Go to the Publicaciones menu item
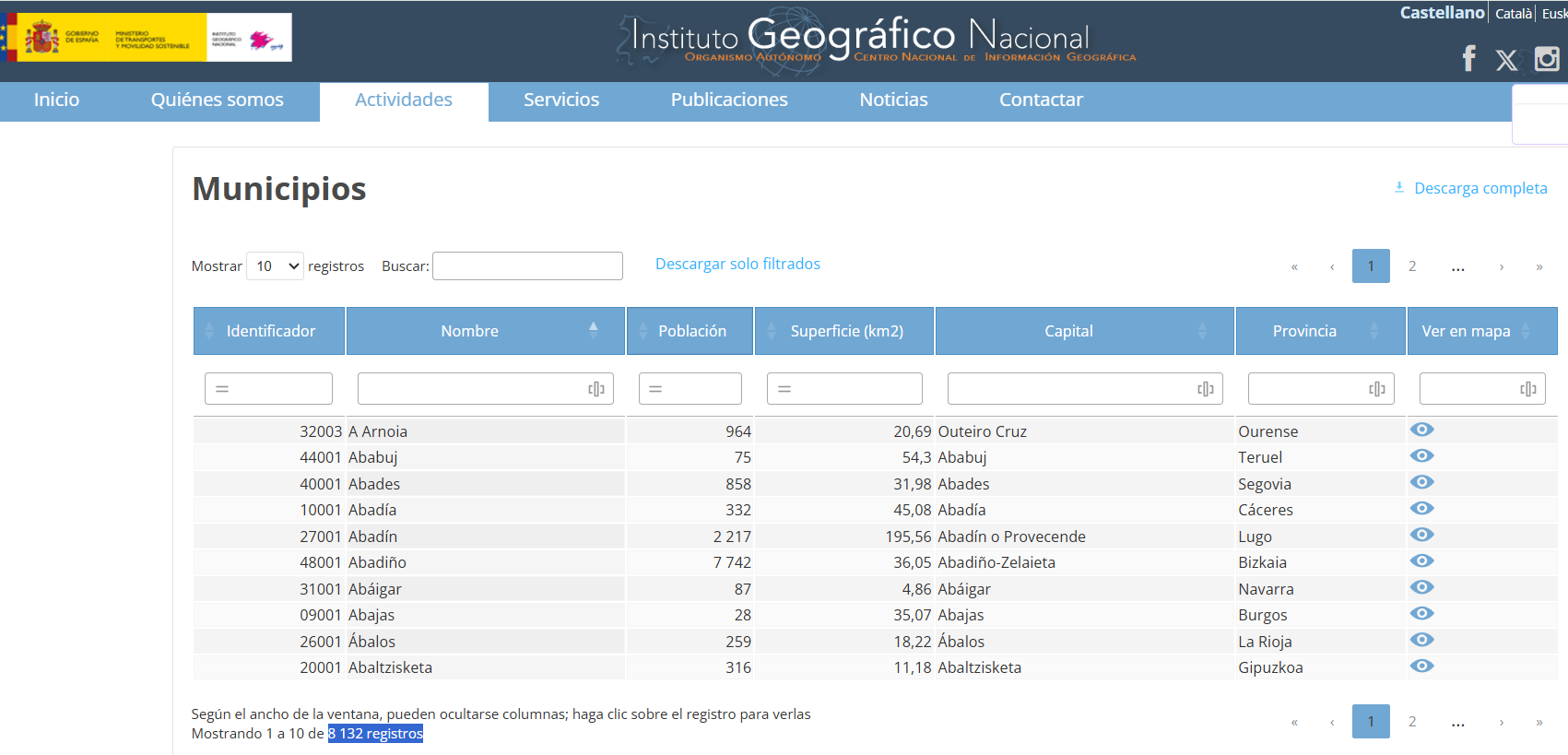This screenshot has height=755, width=1568. tap(728, 100)
